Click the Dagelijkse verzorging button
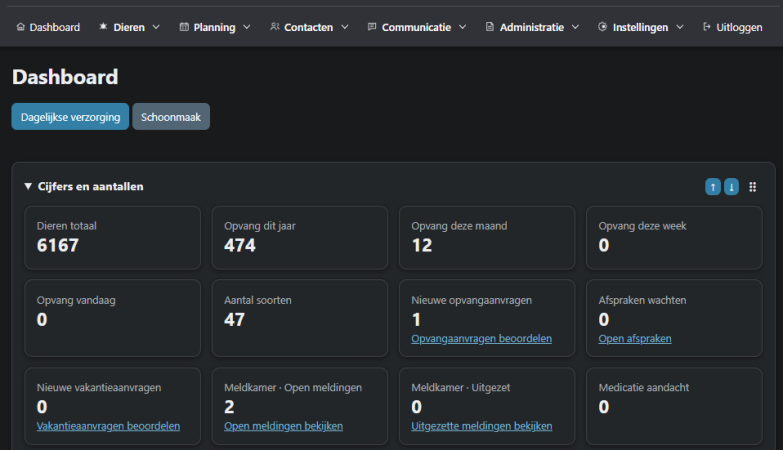 70,117
